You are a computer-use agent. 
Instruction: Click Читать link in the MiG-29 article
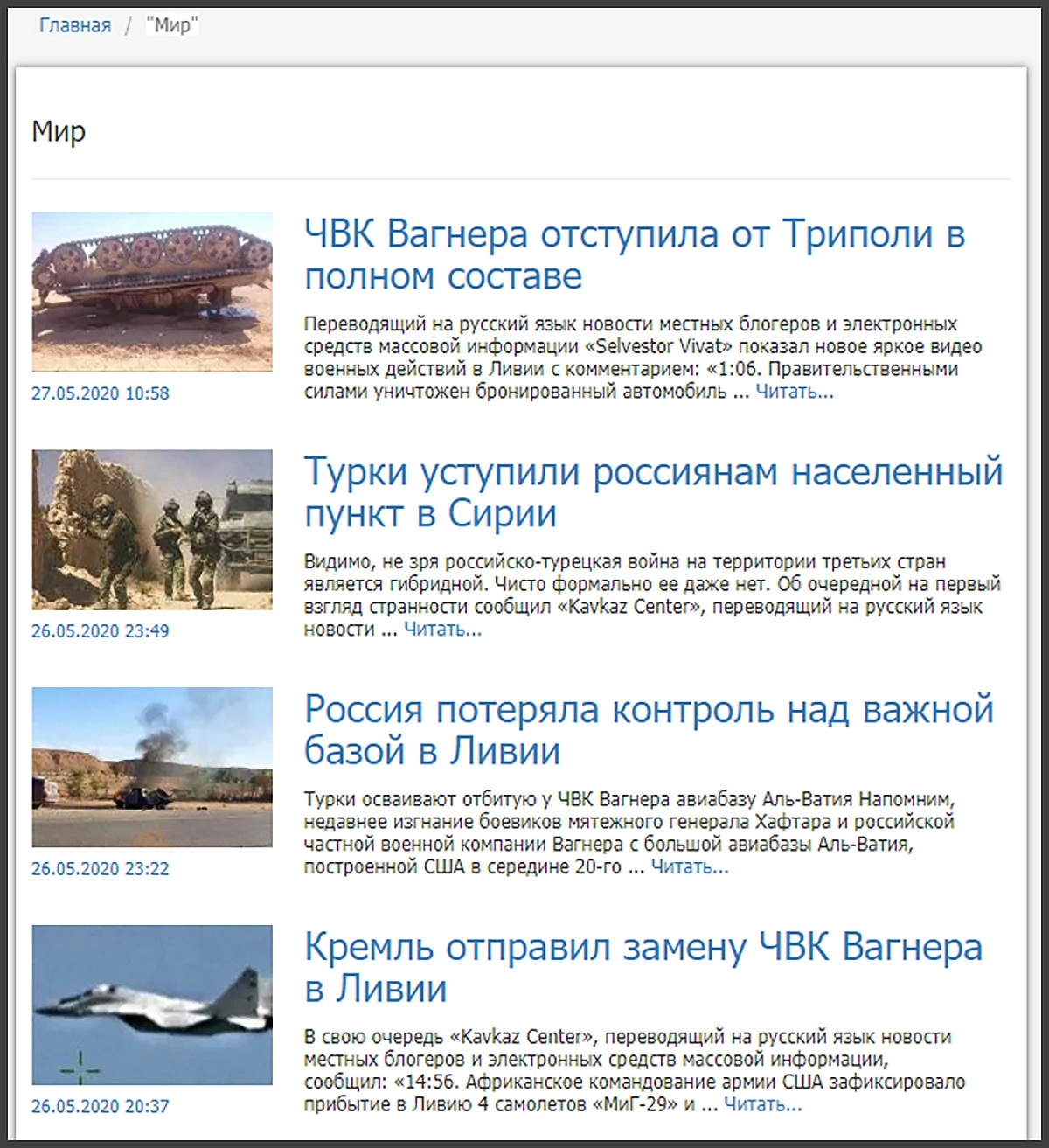click(x=762, y=1105)
